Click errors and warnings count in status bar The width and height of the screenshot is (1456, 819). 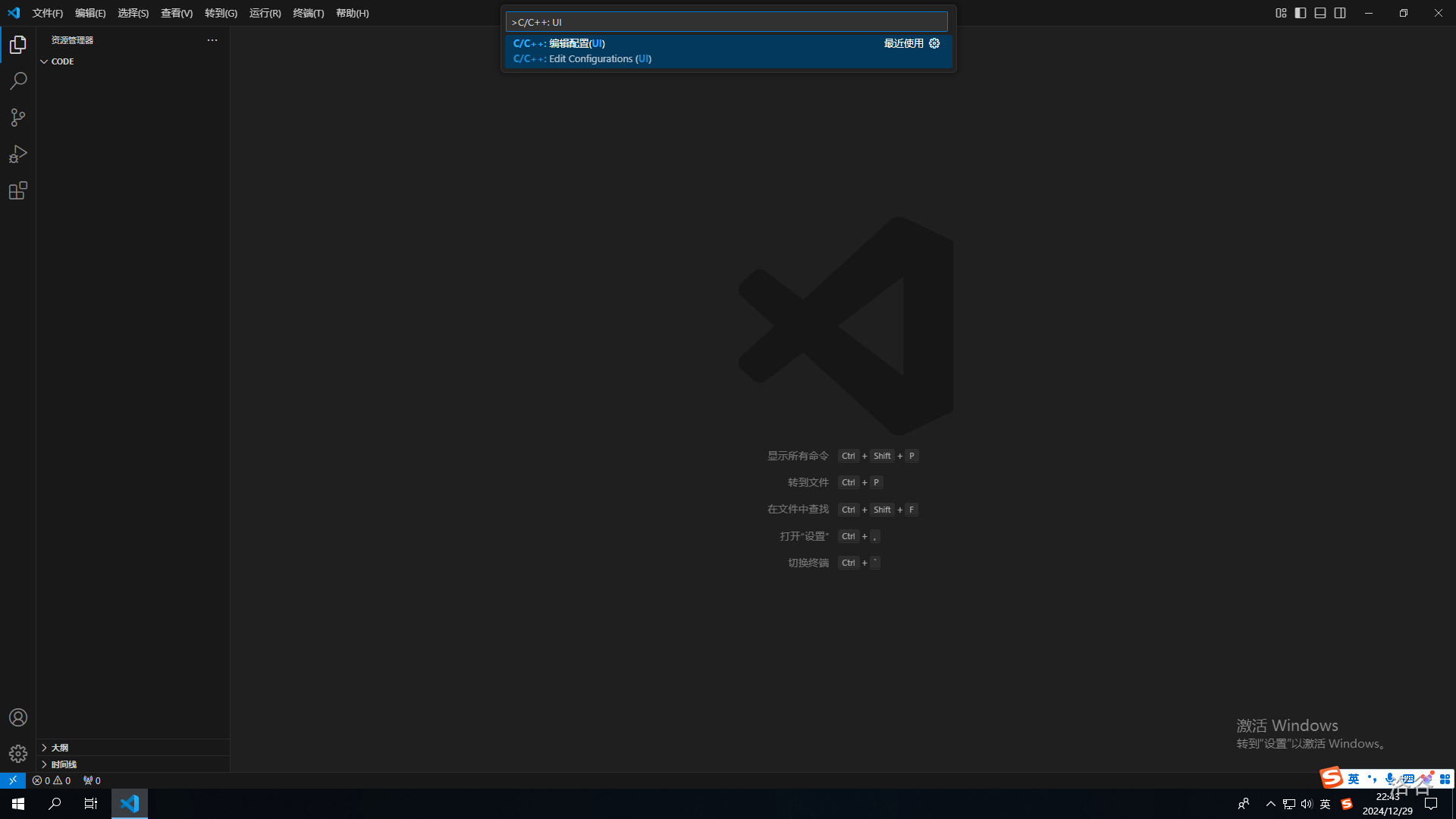(52, 780)
